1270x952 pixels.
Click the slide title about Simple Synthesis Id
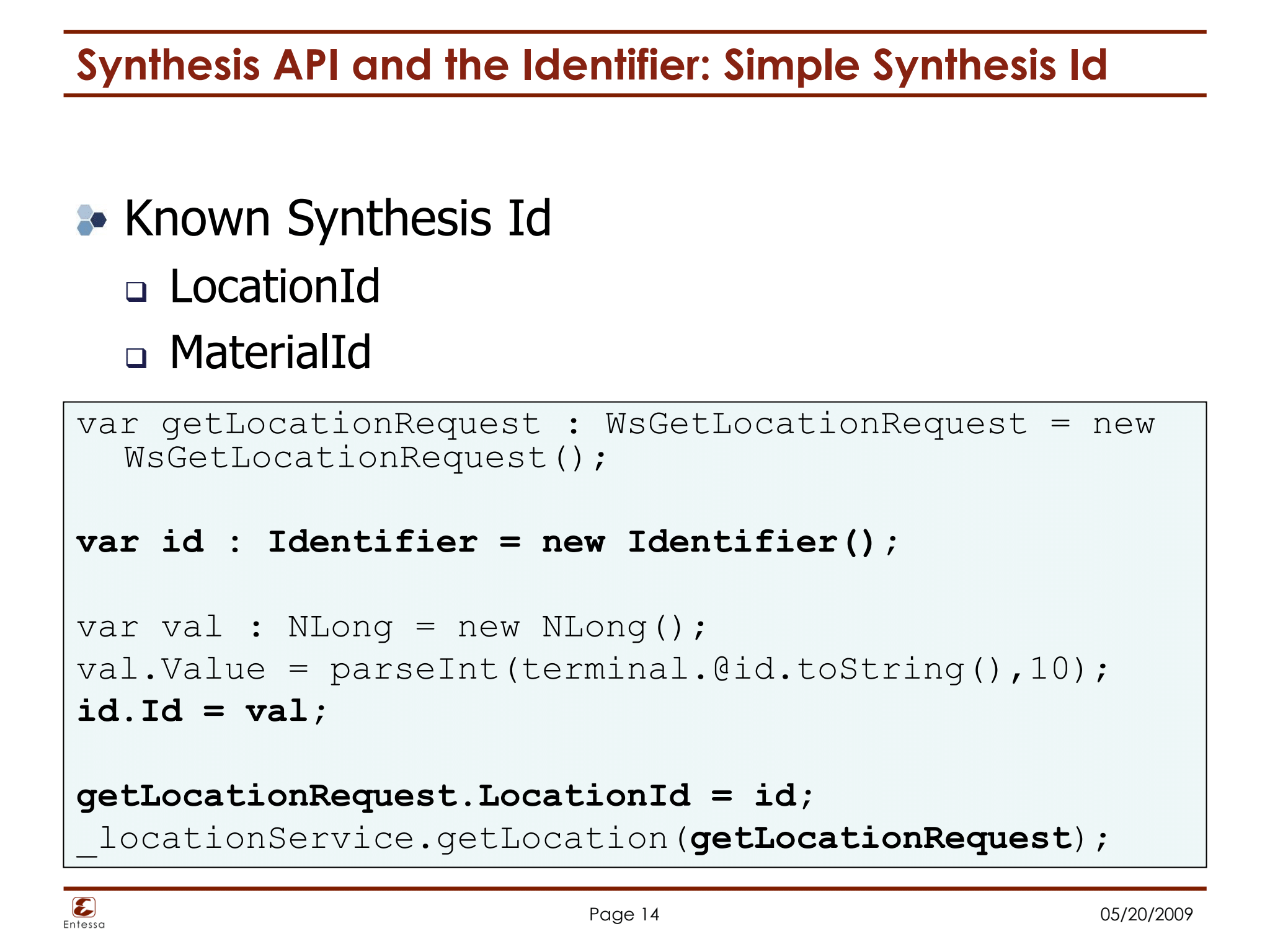[592, 65]
